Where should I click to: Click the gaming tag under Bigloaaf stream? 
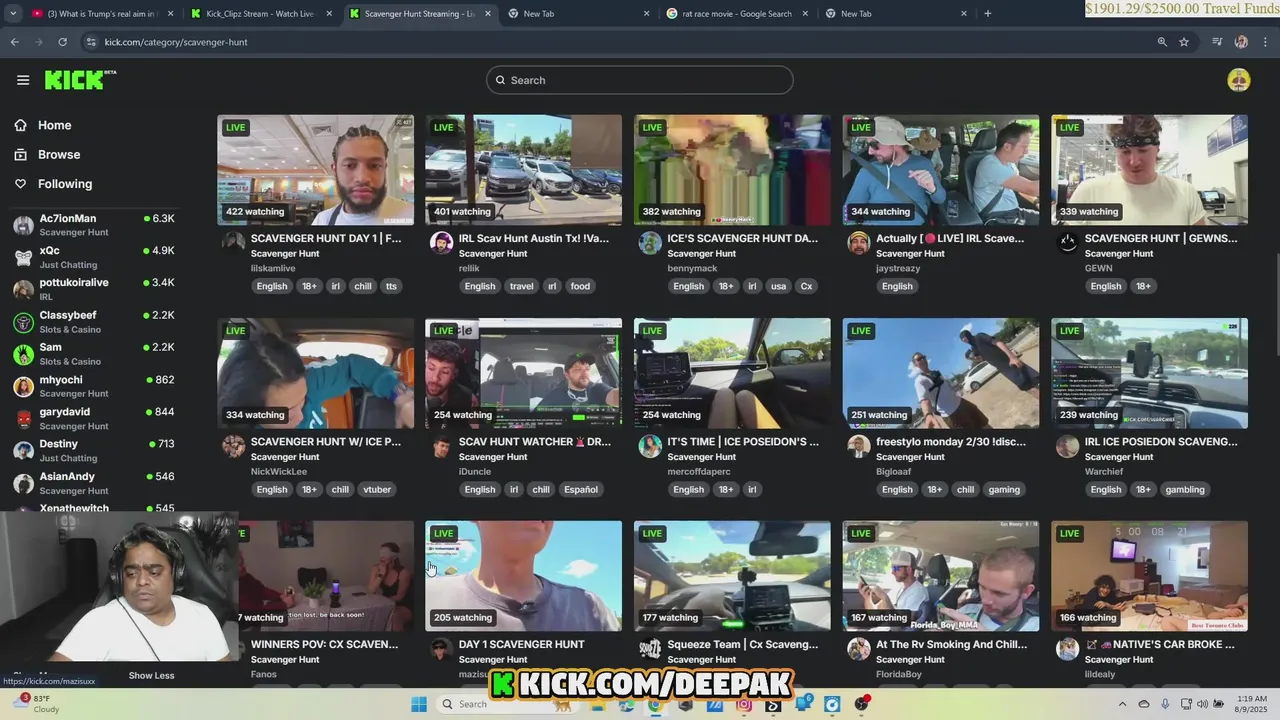(1004, 489)
